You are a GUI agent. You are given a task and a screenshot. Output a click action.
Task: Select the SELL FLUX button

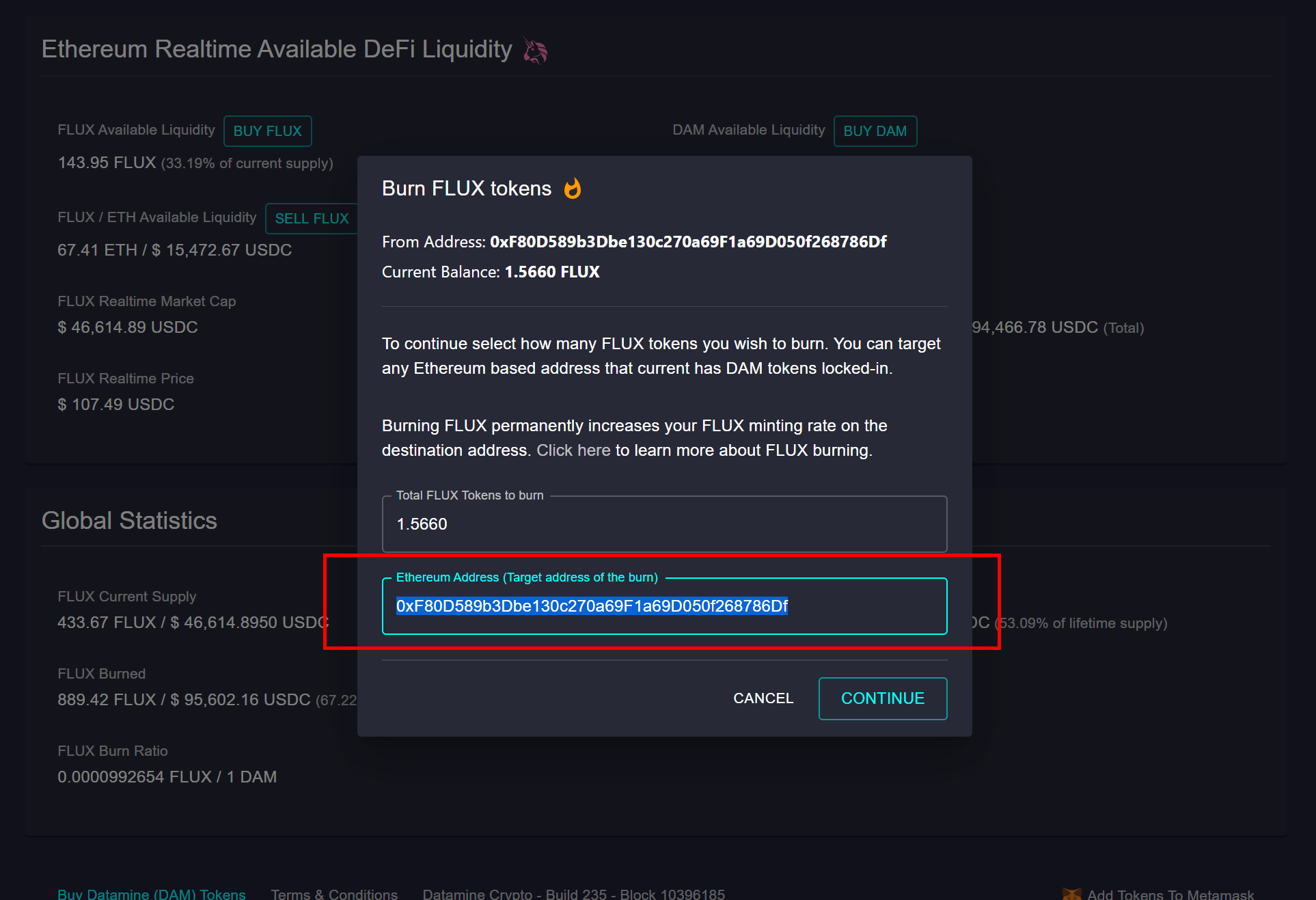[312, 219]
